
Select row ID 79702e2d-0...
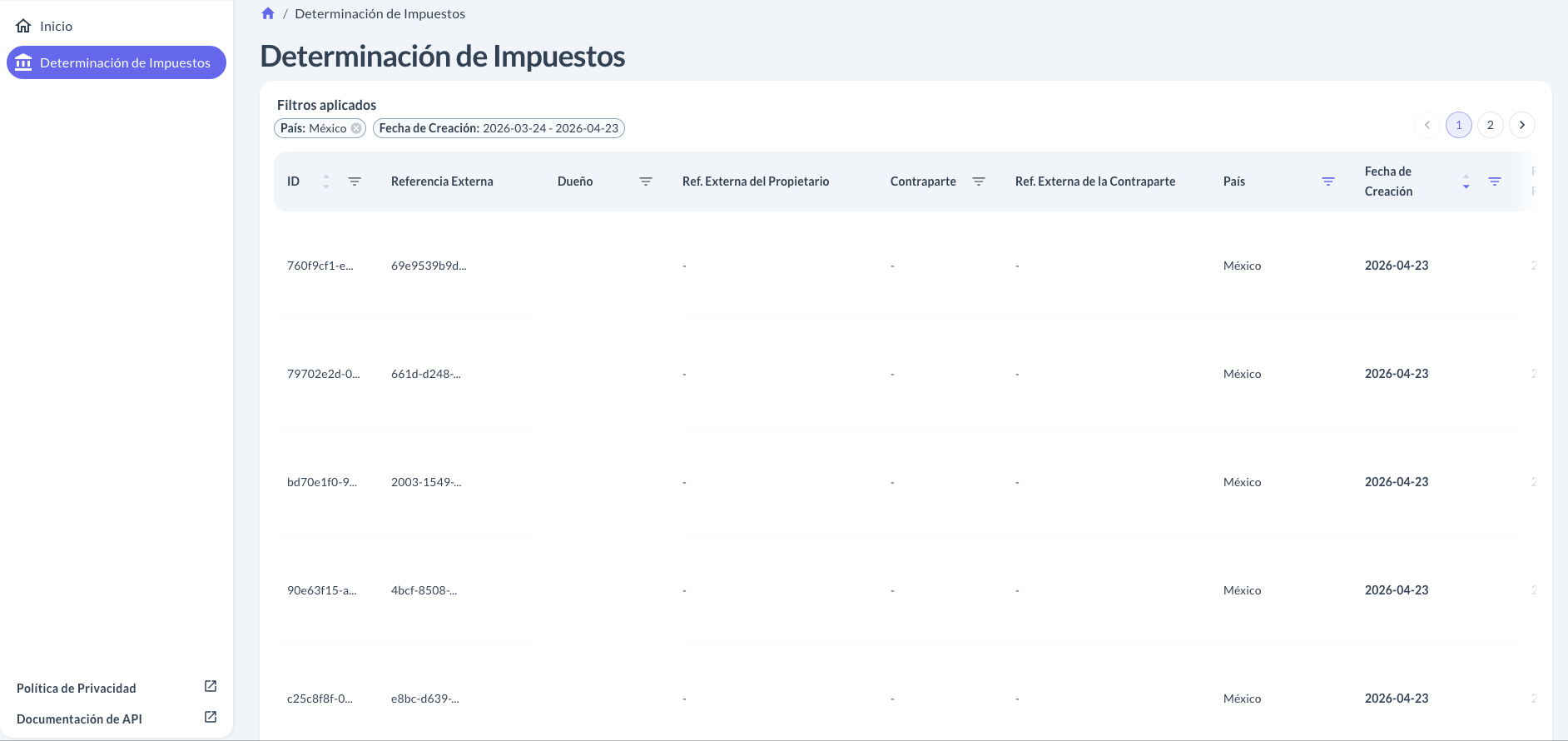pyautogui.click(x=324, y=374)
